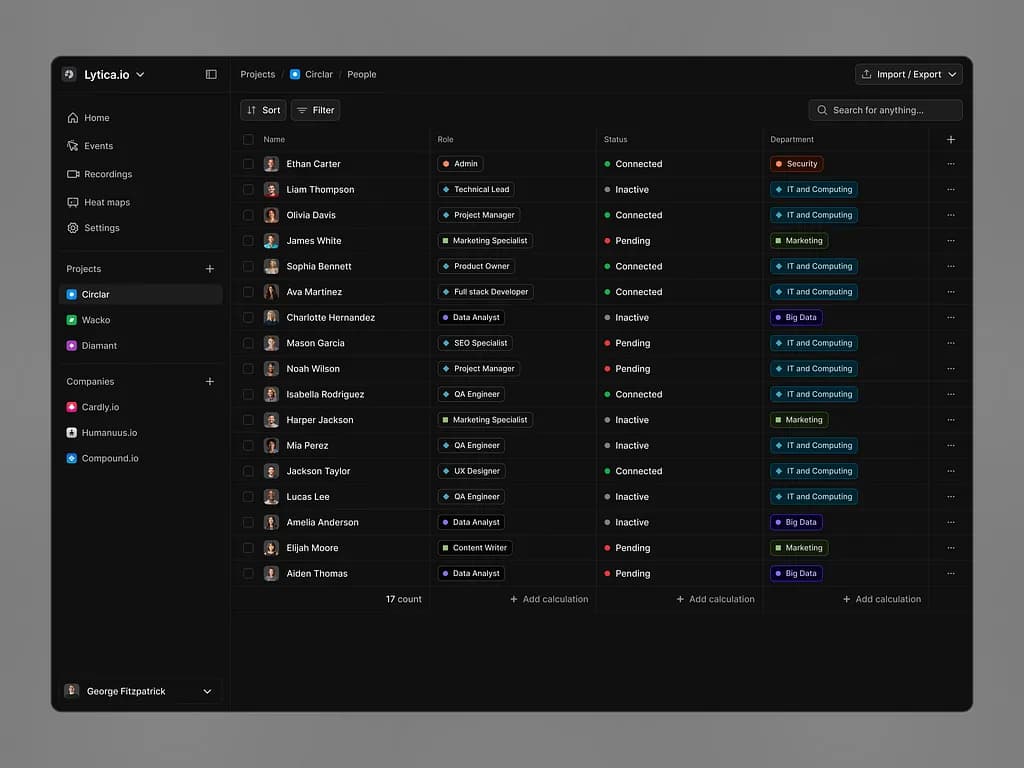Open the Home page from the sidebar

[x=98, y=117]
